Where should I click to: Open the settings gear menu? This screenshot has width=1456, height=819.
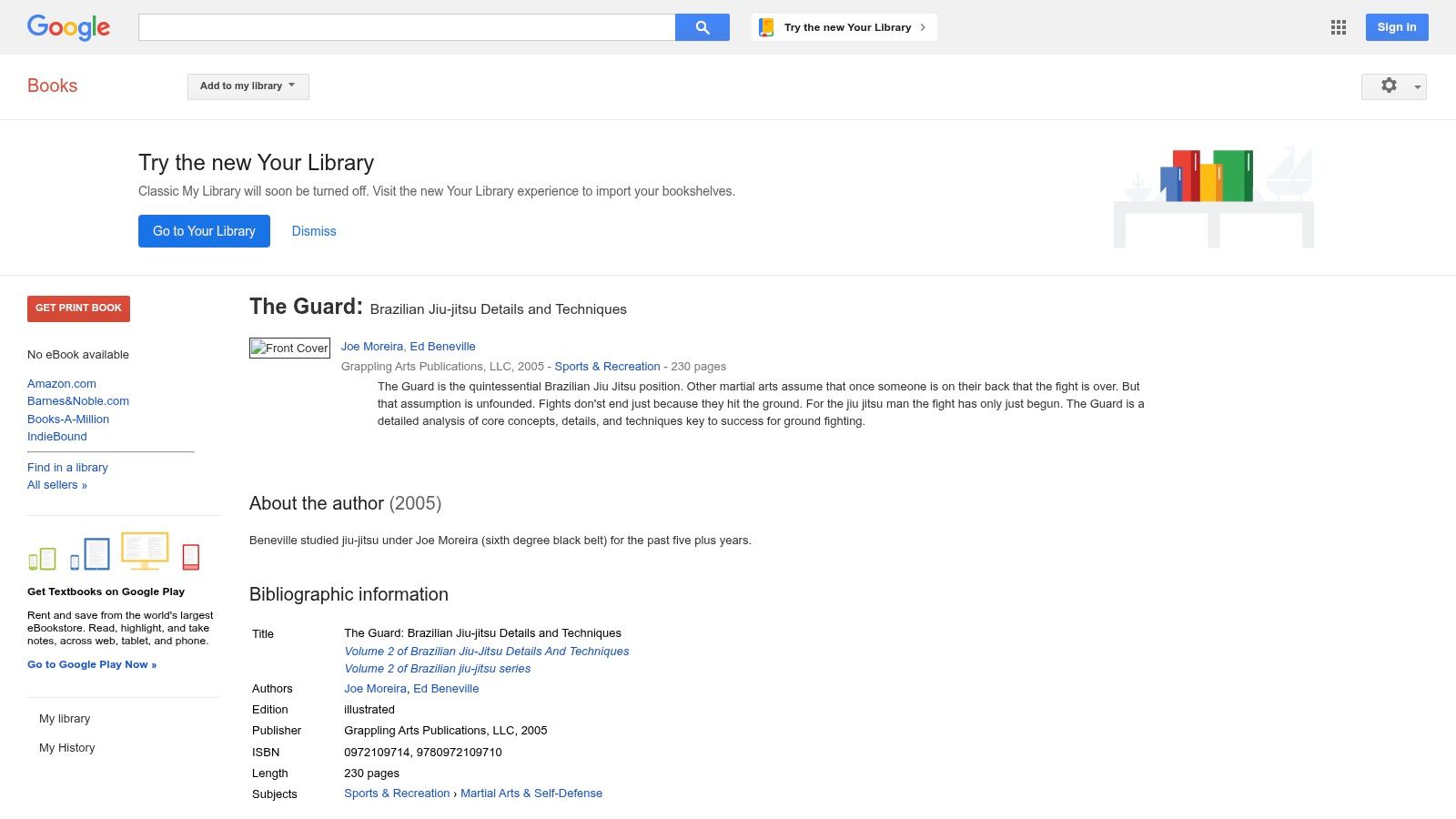pos(1389,86)
